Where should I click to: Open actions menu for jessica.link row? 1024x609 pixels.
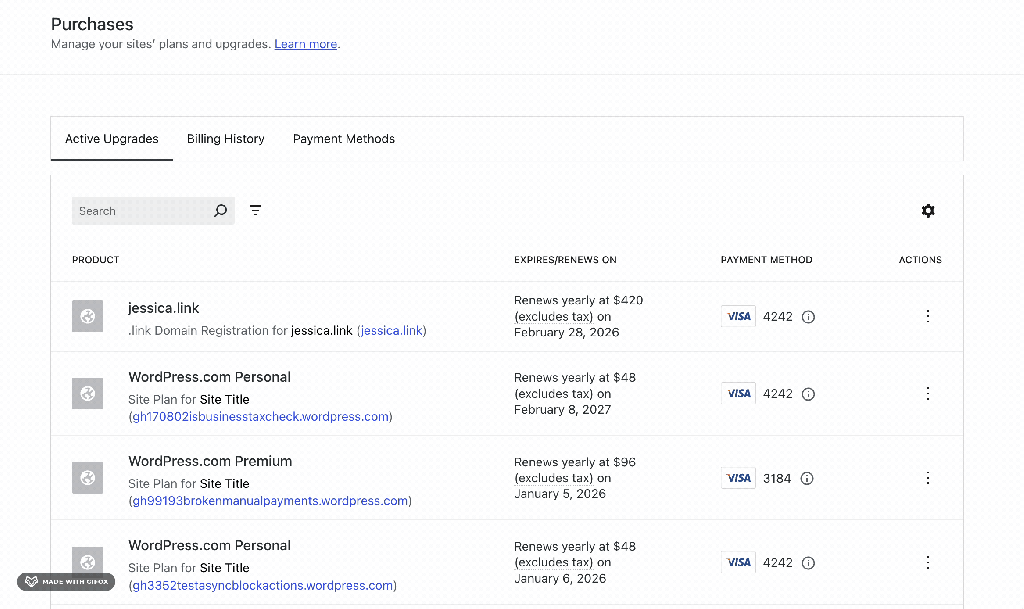(x=928, y=316)
